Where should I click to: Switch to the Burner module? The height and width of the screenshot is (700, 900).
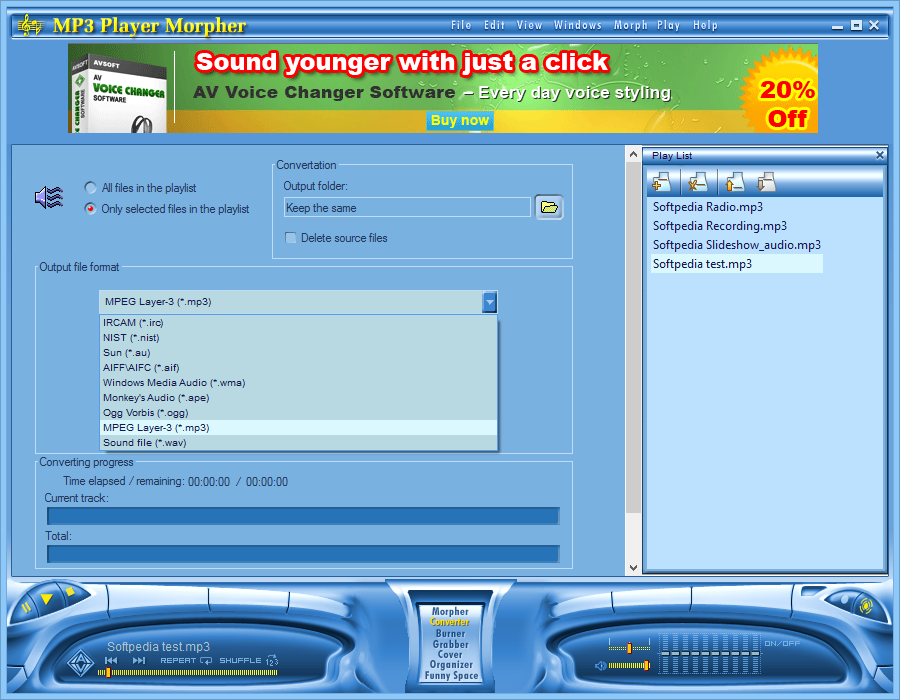pyautogui.click(x=450, y=633)
